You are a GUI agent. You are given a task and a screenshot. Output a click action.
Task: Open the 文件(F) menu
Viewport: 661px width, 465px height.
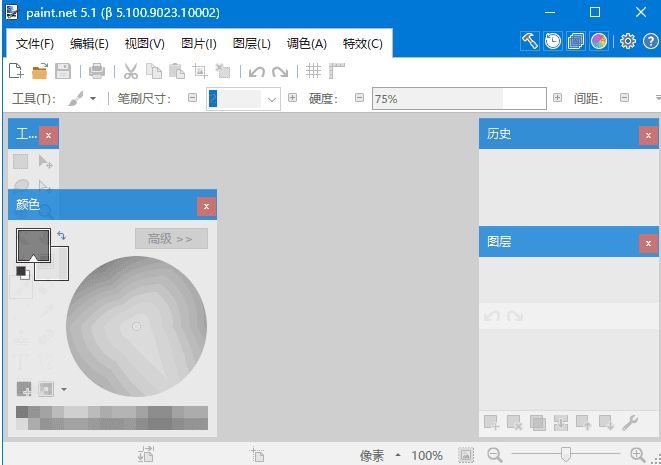[x=35, y=43]
